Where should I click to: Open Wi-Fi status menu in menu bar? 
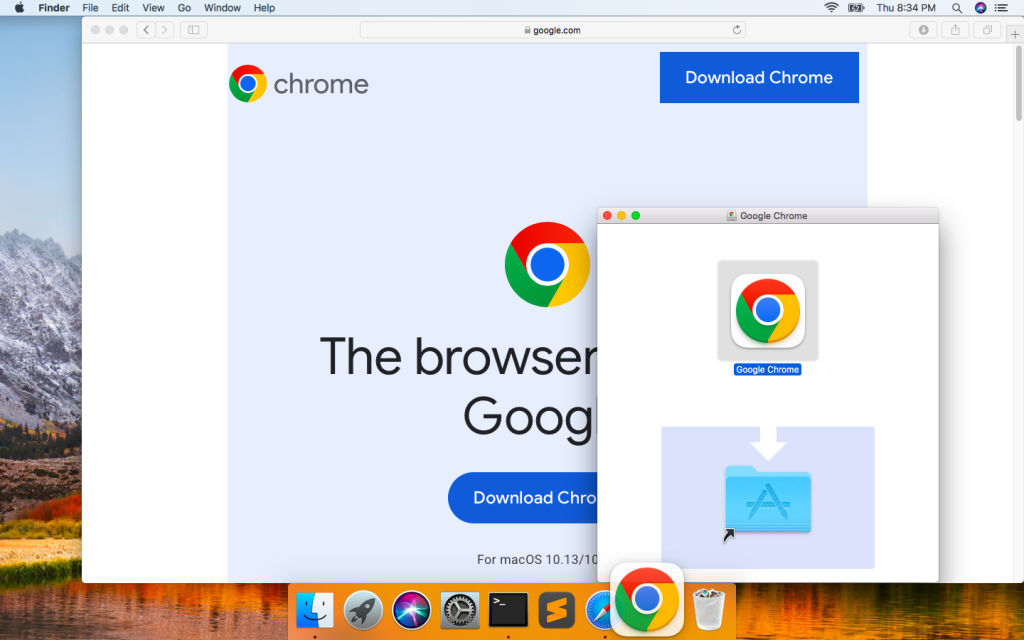pos(831,8)
